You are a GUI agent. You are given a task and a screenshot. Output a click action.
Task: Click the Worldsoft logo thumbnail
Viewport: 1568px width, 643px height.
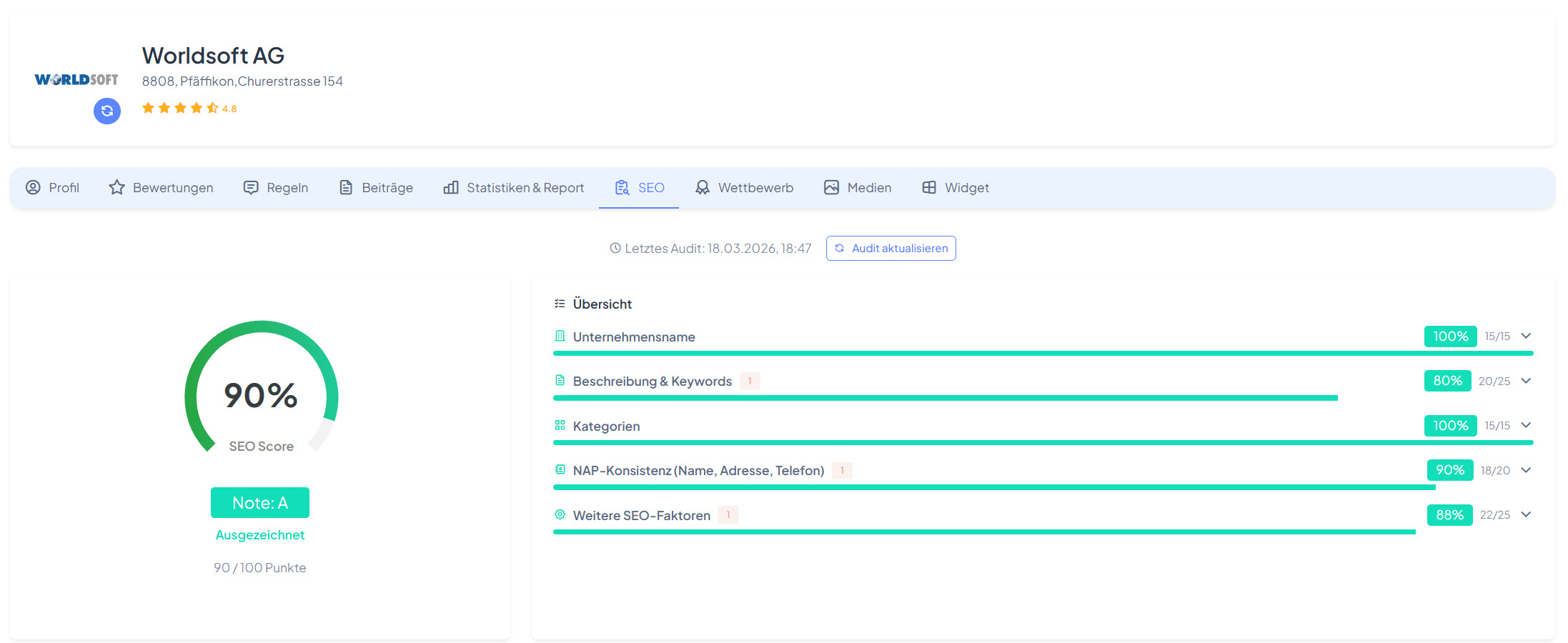pyautogui.click(x=76, y=79)
